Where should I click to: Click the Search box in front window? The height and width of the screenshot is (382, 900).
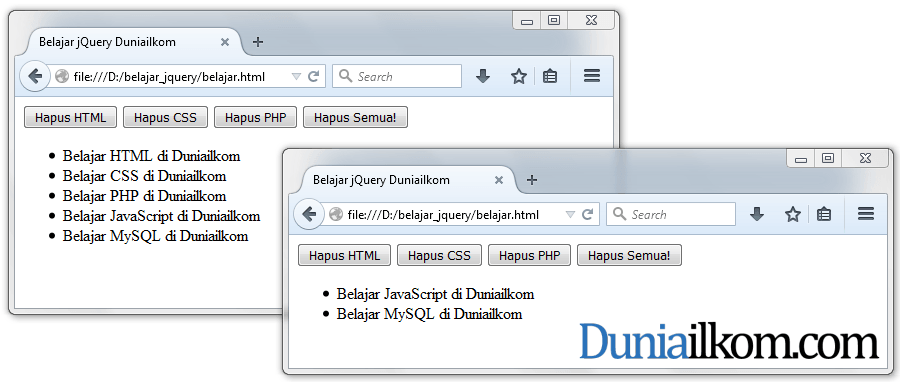(x=670, y=215)
